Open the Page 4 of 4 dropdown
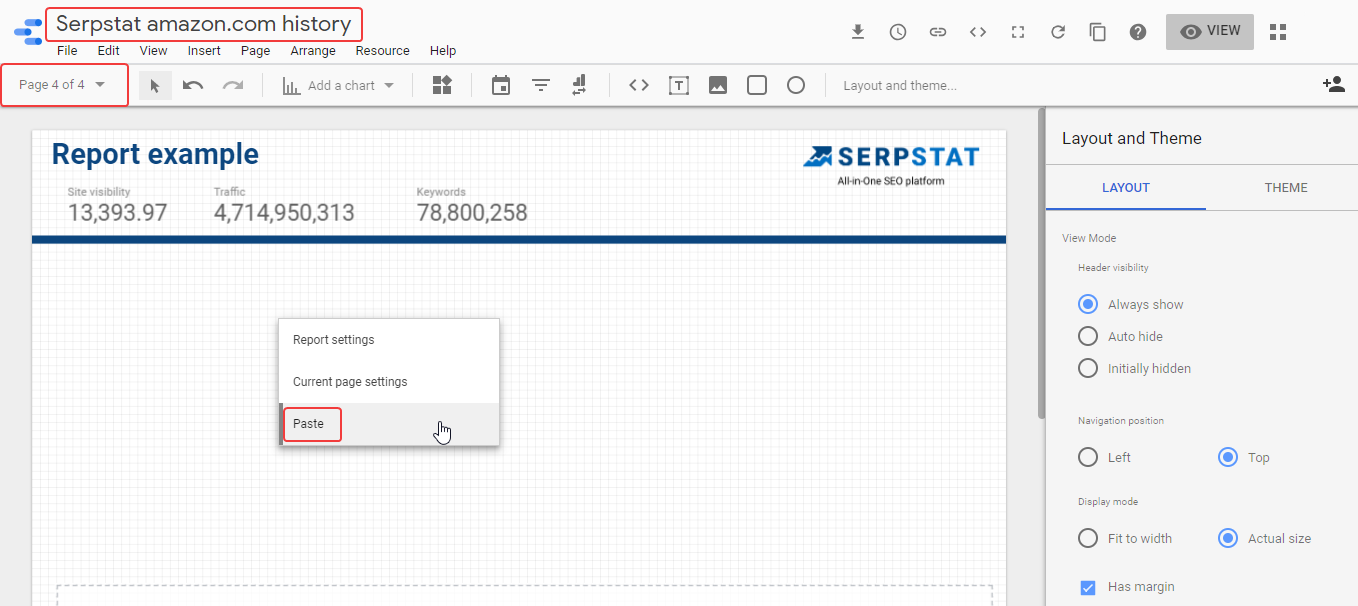The width and height of the screenshot is (1358, 606). click(64, 85)
